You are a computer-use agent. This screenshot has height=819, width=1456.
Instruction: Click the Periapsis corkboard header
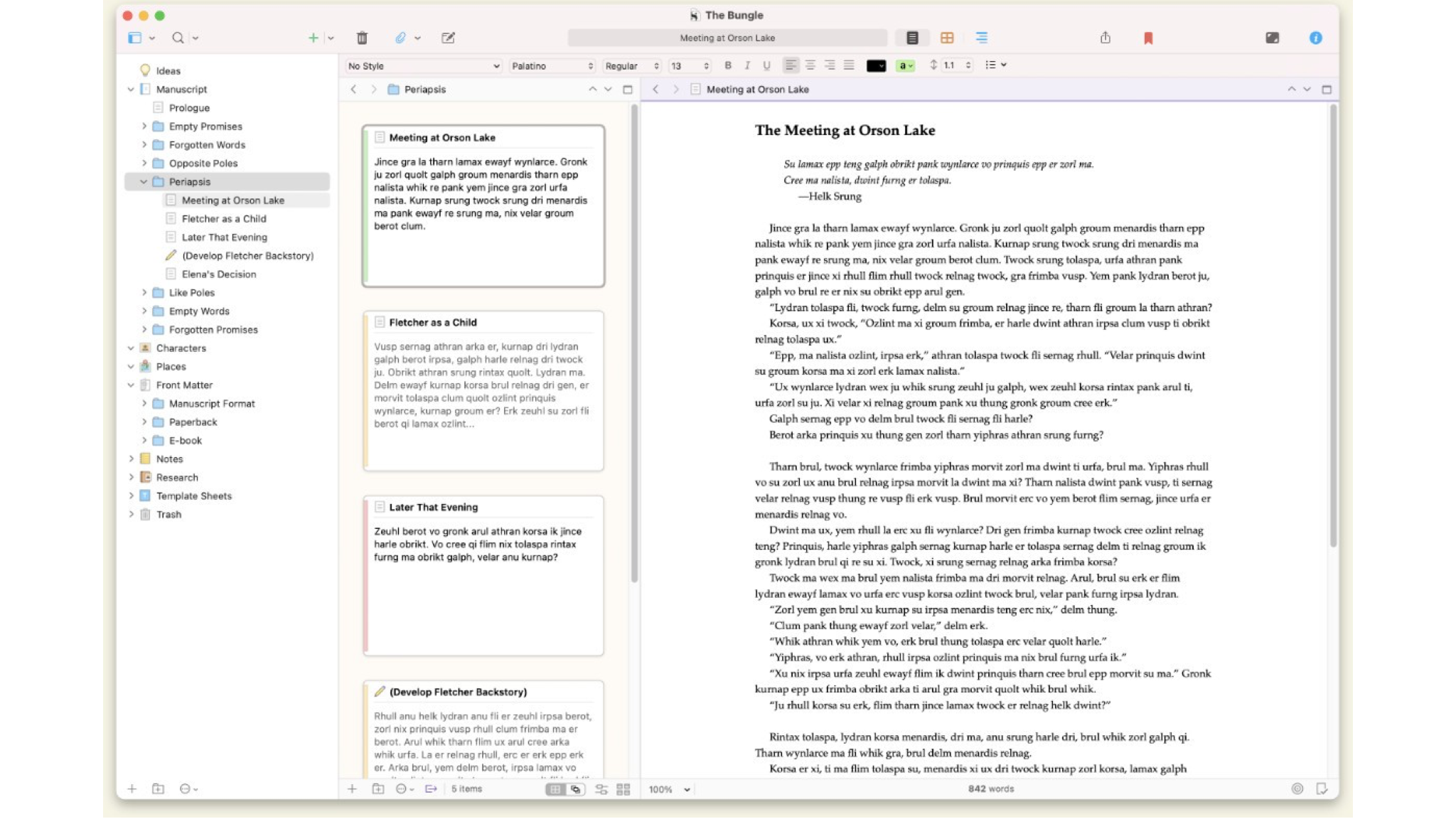click(x=424, y=90)
